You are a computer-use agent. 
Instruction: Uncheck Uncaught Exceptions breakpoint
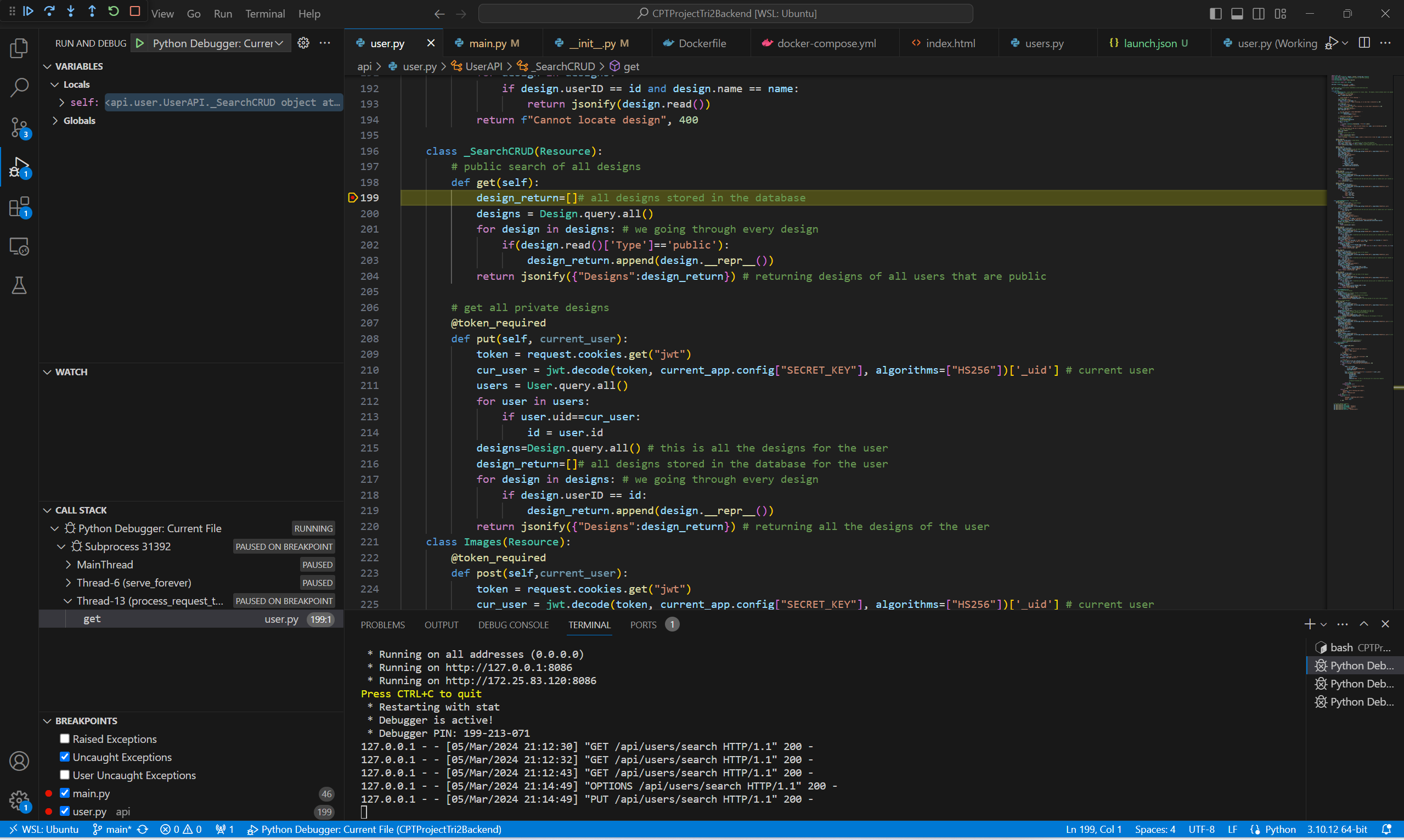click(x=65, y=757)
